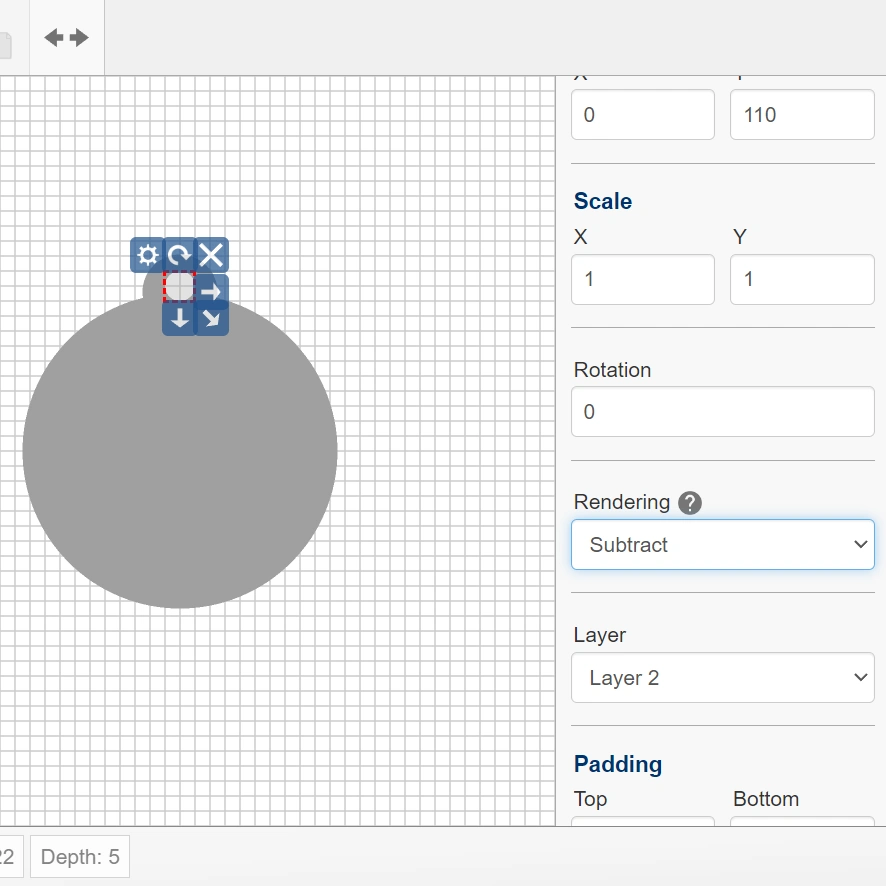Screen dimensions: 886x886
Task: Click the down-arrow vertical resize handle
Action: (179, 319)
